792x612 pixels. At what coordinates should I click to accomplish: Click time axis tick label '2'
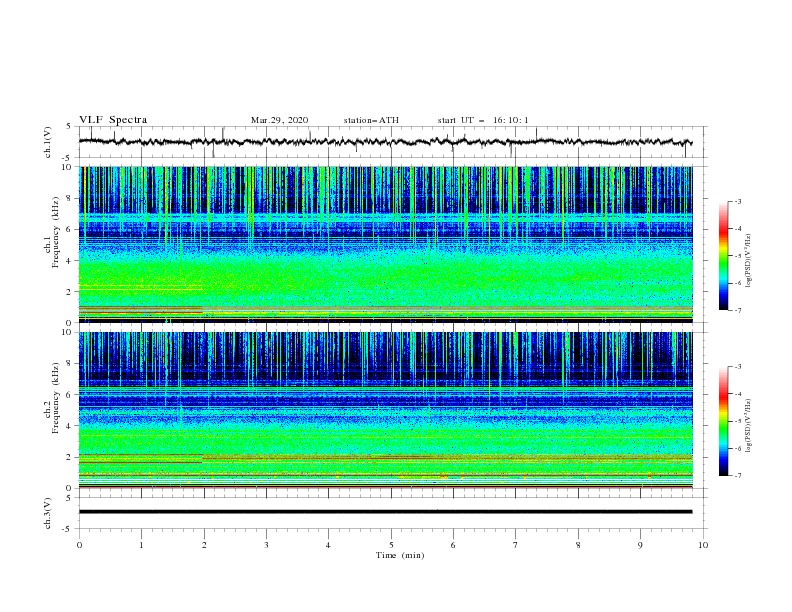204,545
